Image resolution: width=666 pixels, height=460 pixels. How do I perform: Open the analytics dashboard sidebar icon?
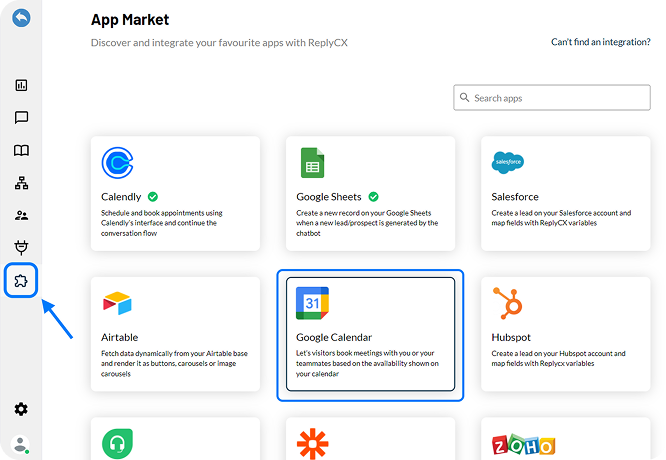click(21, 85)
